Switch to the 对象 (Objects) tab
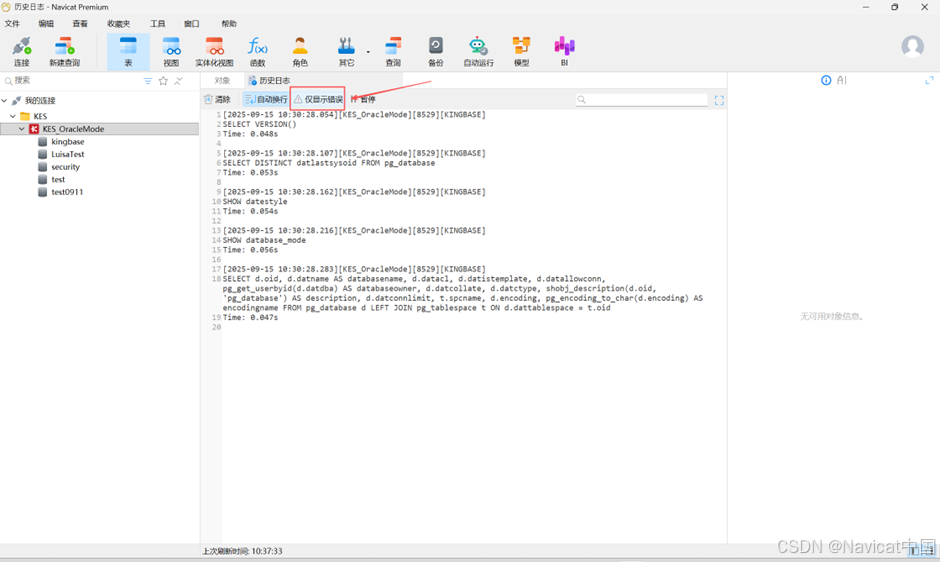940x562 pixels. [222, 80]
